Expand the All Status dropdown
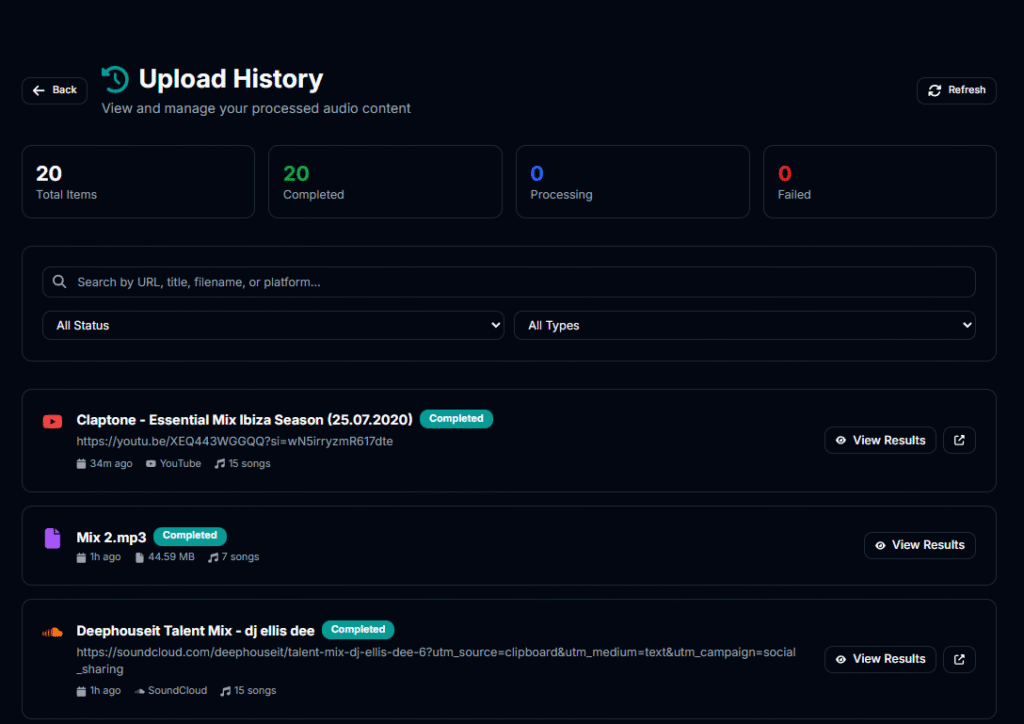Viewport: 1024px width, 724px height. point(273,325)
